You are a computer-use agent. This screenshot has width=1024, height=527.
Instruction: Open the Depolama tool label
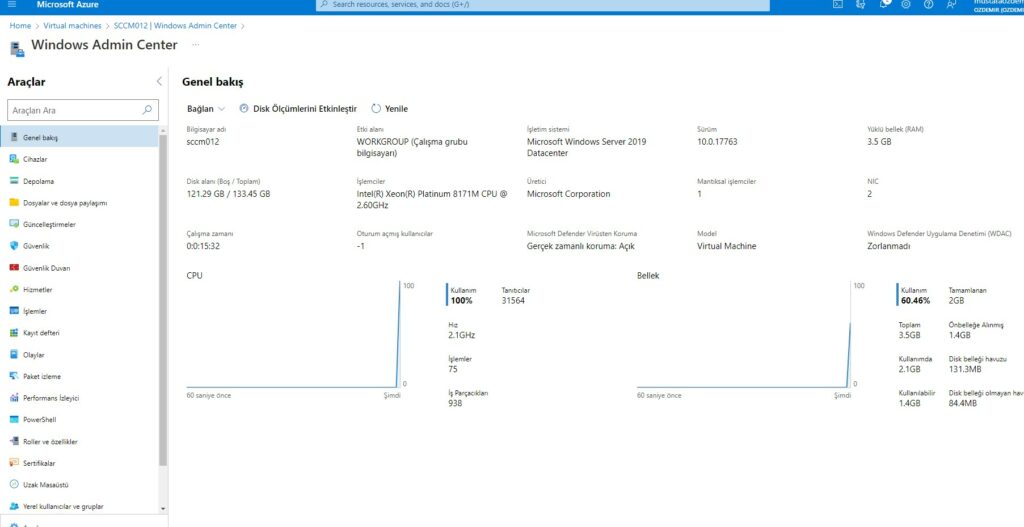[x=39, y=181]
